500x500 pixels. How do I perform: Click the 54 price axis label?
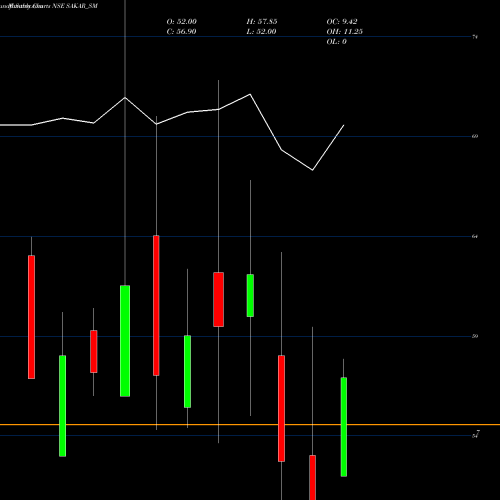coord(475,436)
